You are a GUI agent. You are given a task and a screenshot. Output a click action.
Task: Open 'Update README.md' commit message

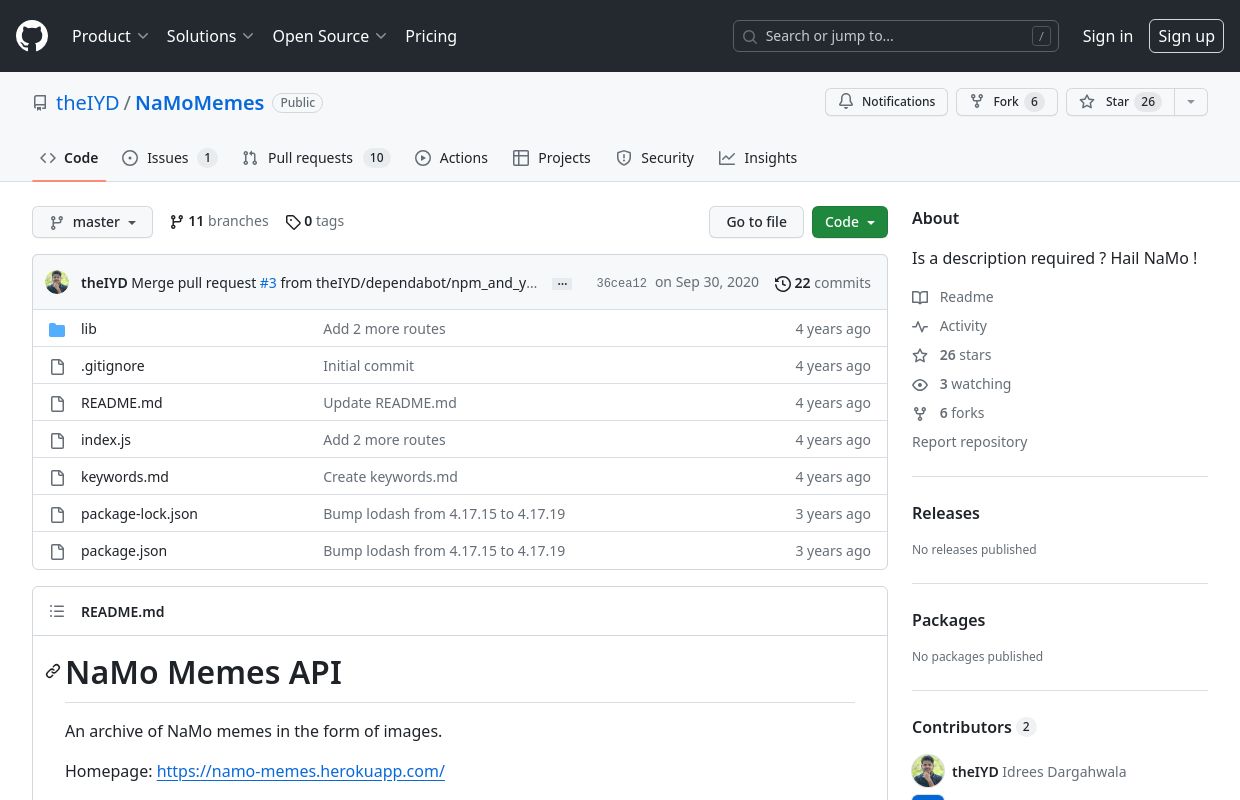[x=390, y=403]
